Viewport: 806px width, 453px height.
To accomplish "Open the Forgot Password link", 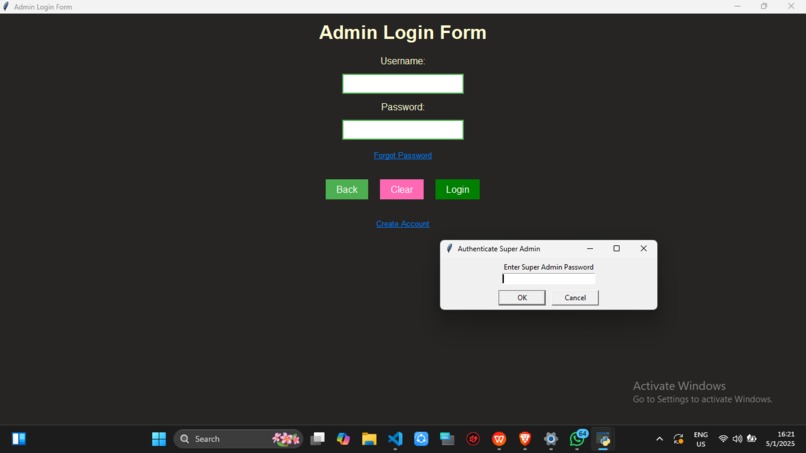I will pos(402,155).
